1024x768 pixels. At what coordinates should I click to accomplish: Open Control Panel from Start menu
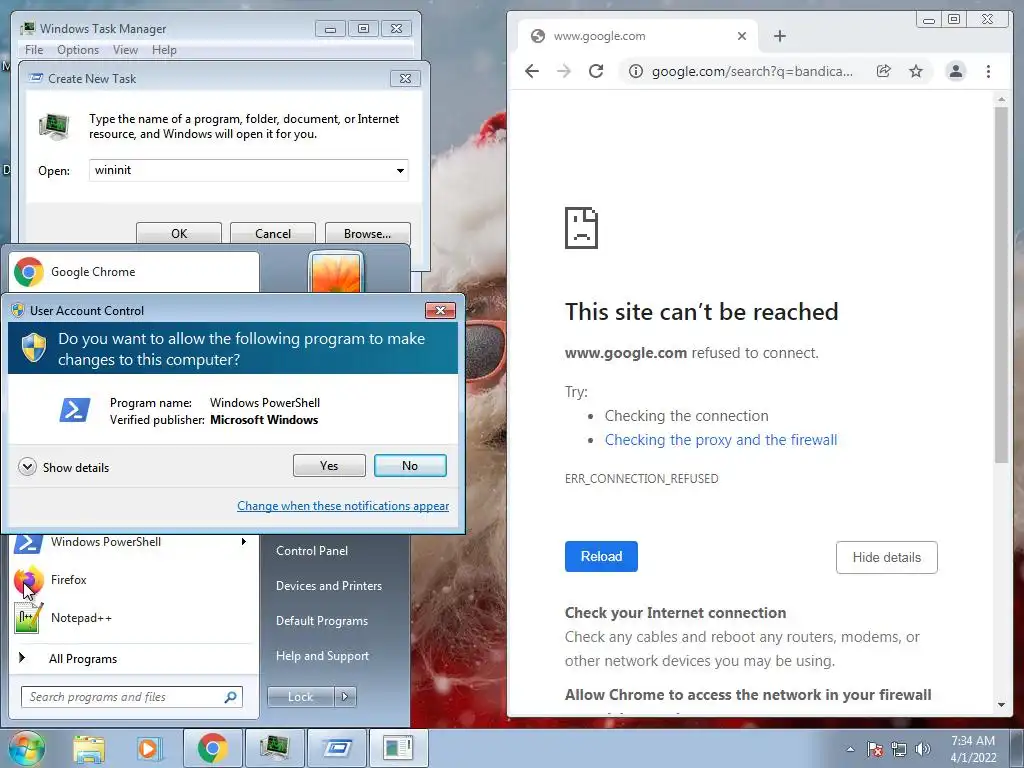click(312, 551)
